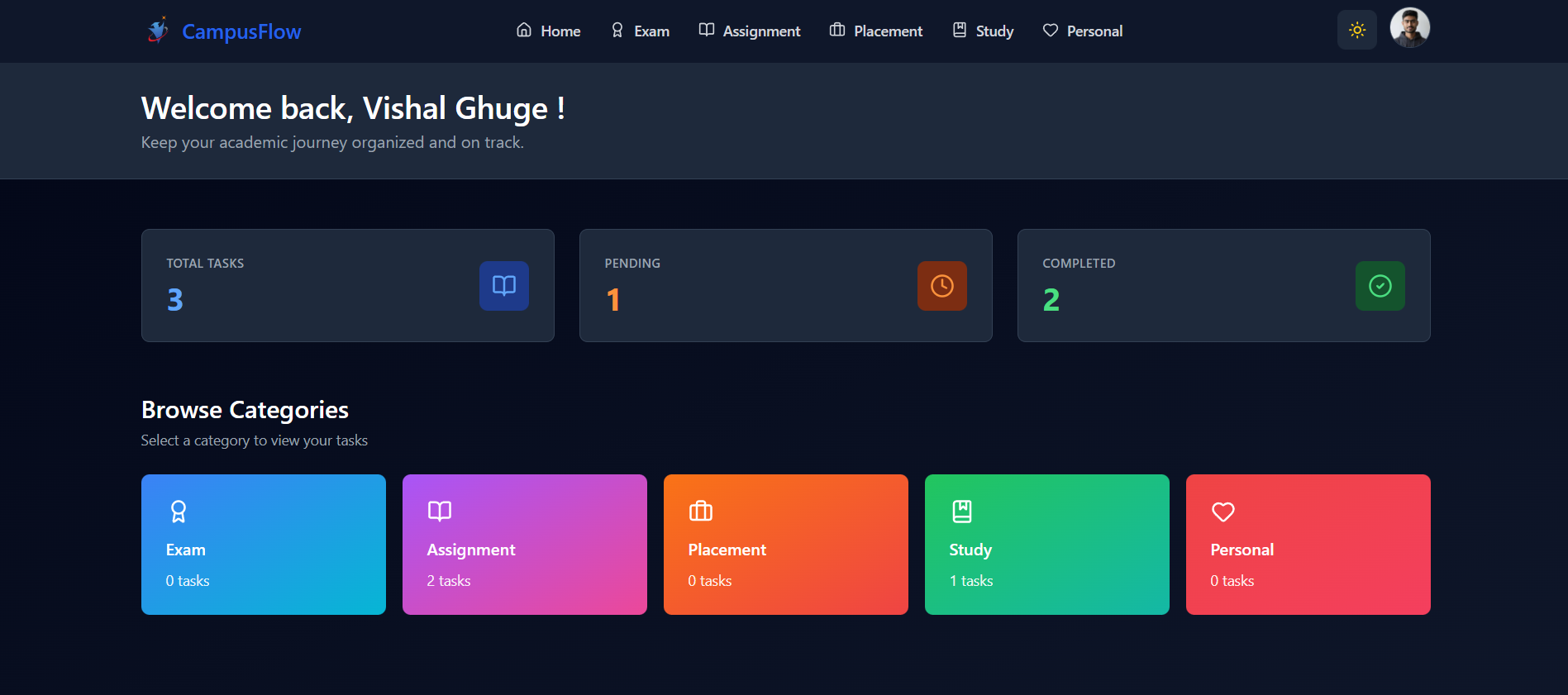Navigate to Placement via top nav
Screen dimensions: 1568x695
point(876,31)
